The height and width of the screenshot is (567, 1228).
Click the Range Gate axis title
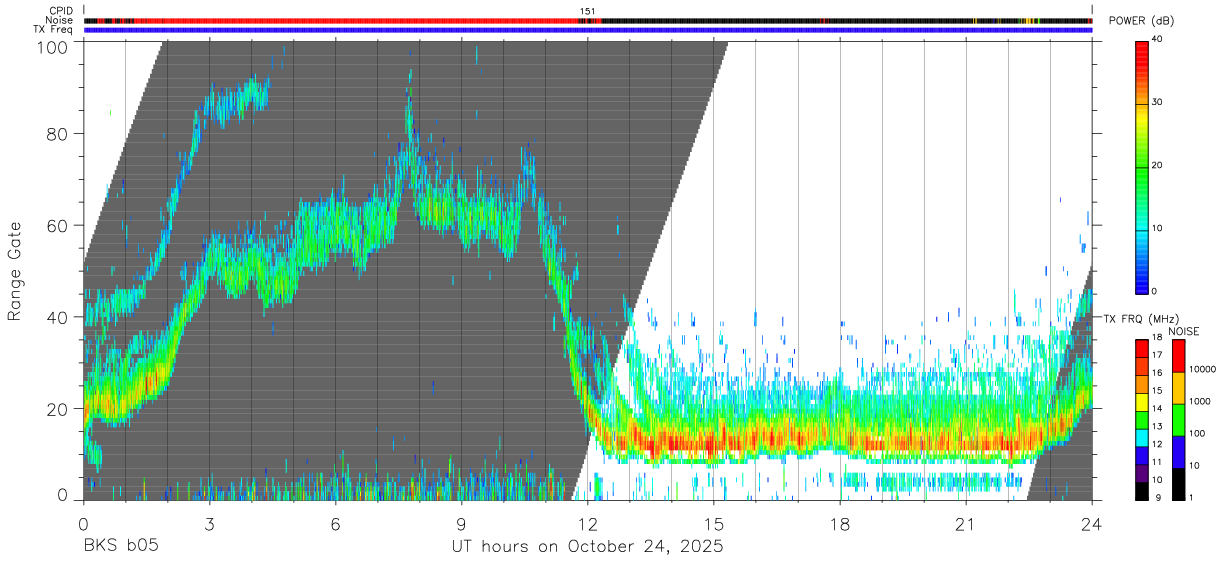[x=15, y=271]
